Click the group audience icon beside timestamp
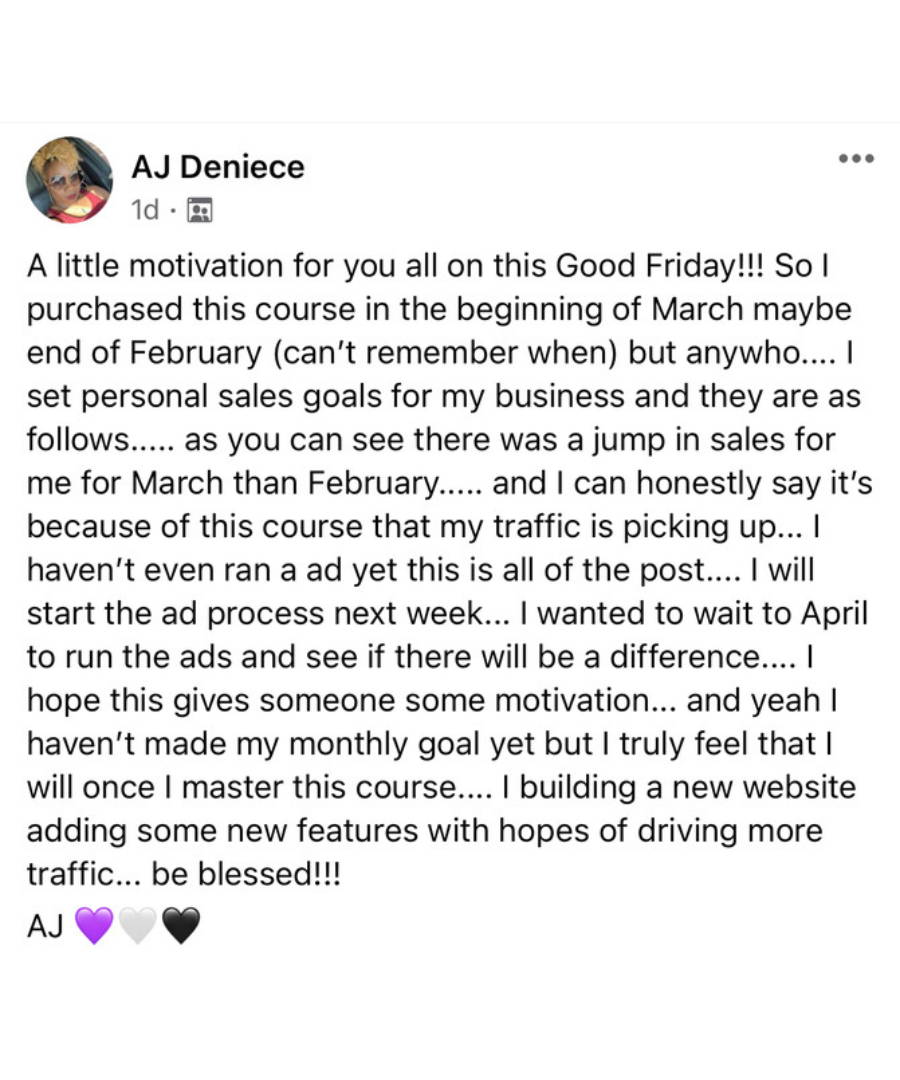This screenshot has width=900, height=1080. (x=200, y=210)
